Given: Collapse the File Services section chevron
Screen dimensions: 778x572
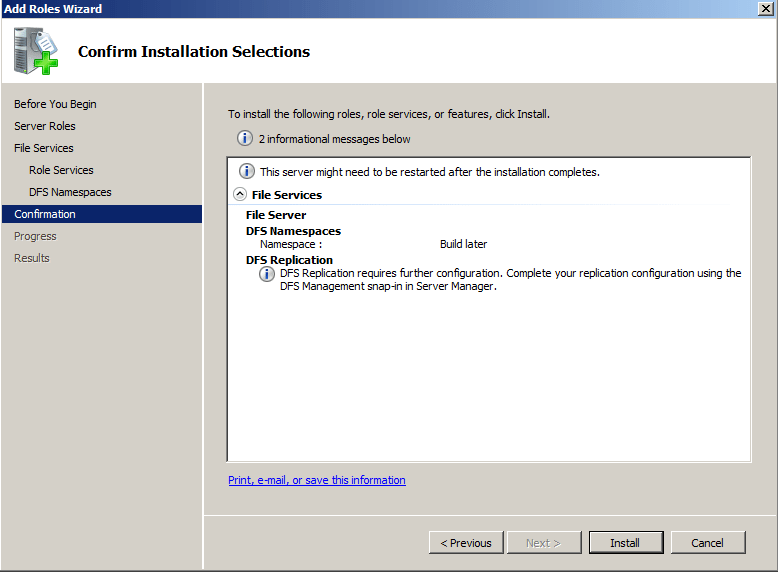Looking at the screenshot, I should 240,194.
